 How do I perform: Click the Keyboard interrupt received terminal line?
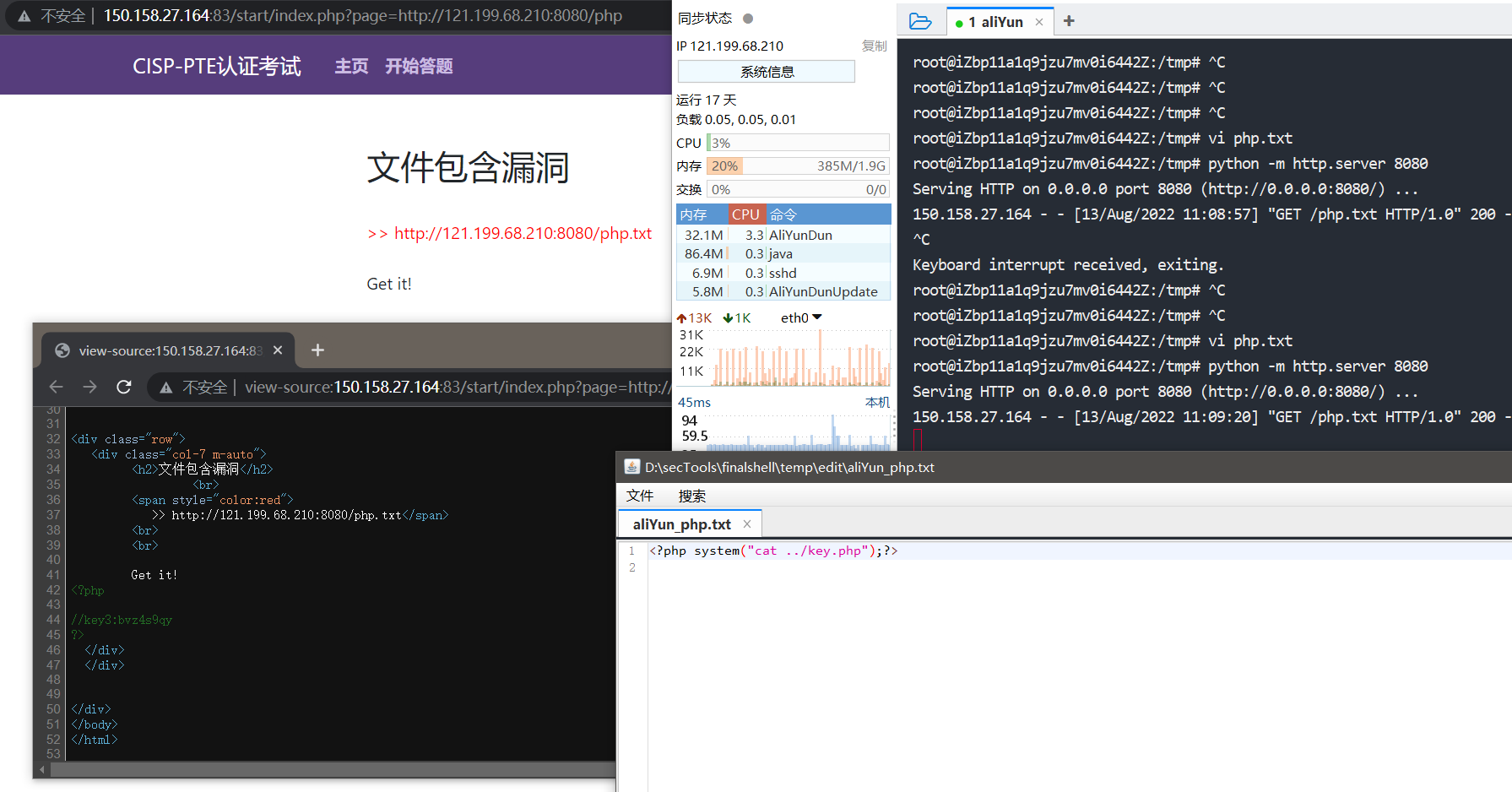pyautogui.click(x=1068, y=265)
